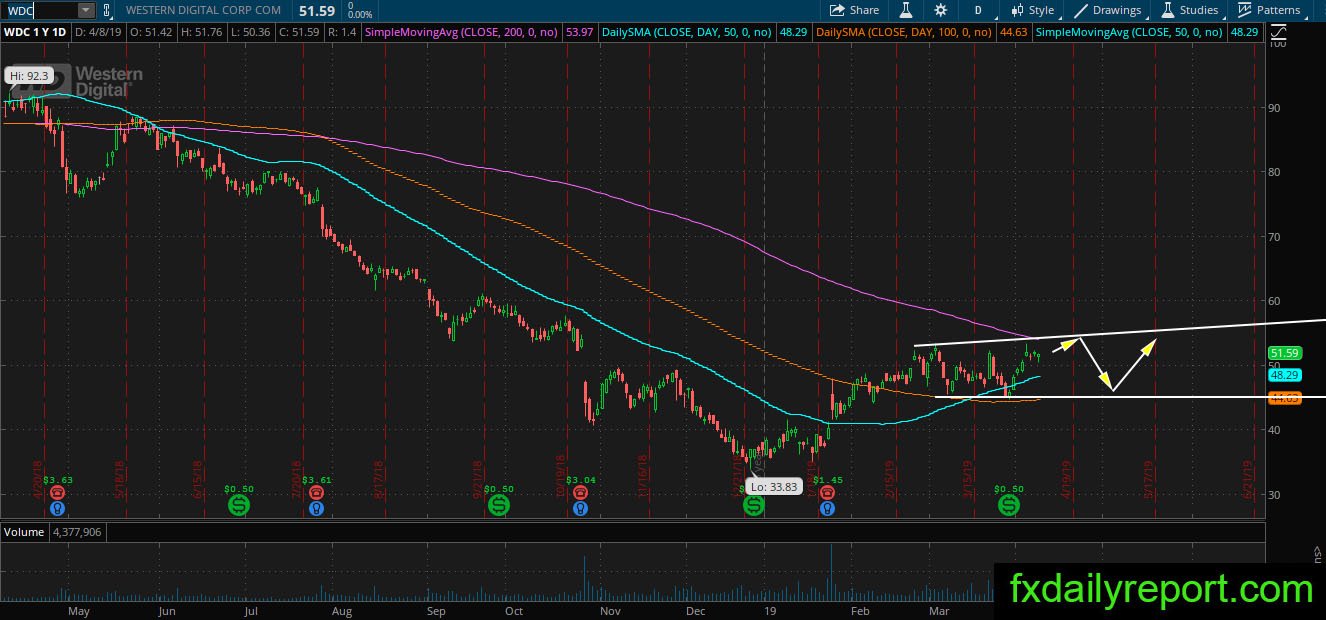1326x620 pixels.
Task: Click the Feb label on time axis
Action: pos(858,610)
